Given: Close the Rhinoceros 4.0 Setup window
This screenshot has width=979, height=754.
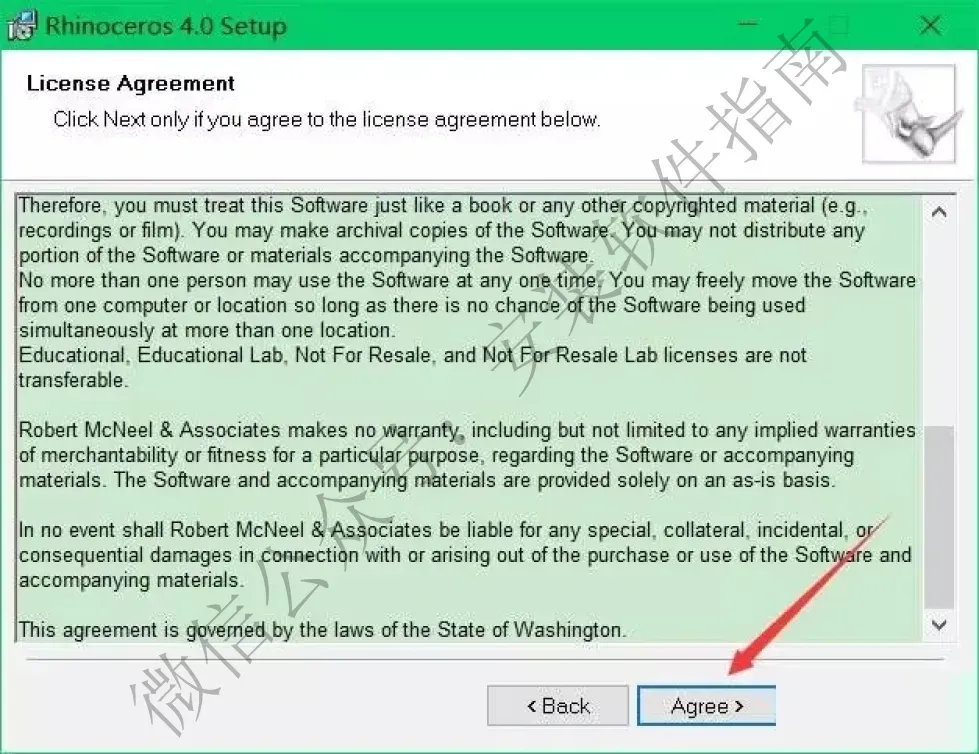Looking at the screenshot, I should tap(930, 25).
